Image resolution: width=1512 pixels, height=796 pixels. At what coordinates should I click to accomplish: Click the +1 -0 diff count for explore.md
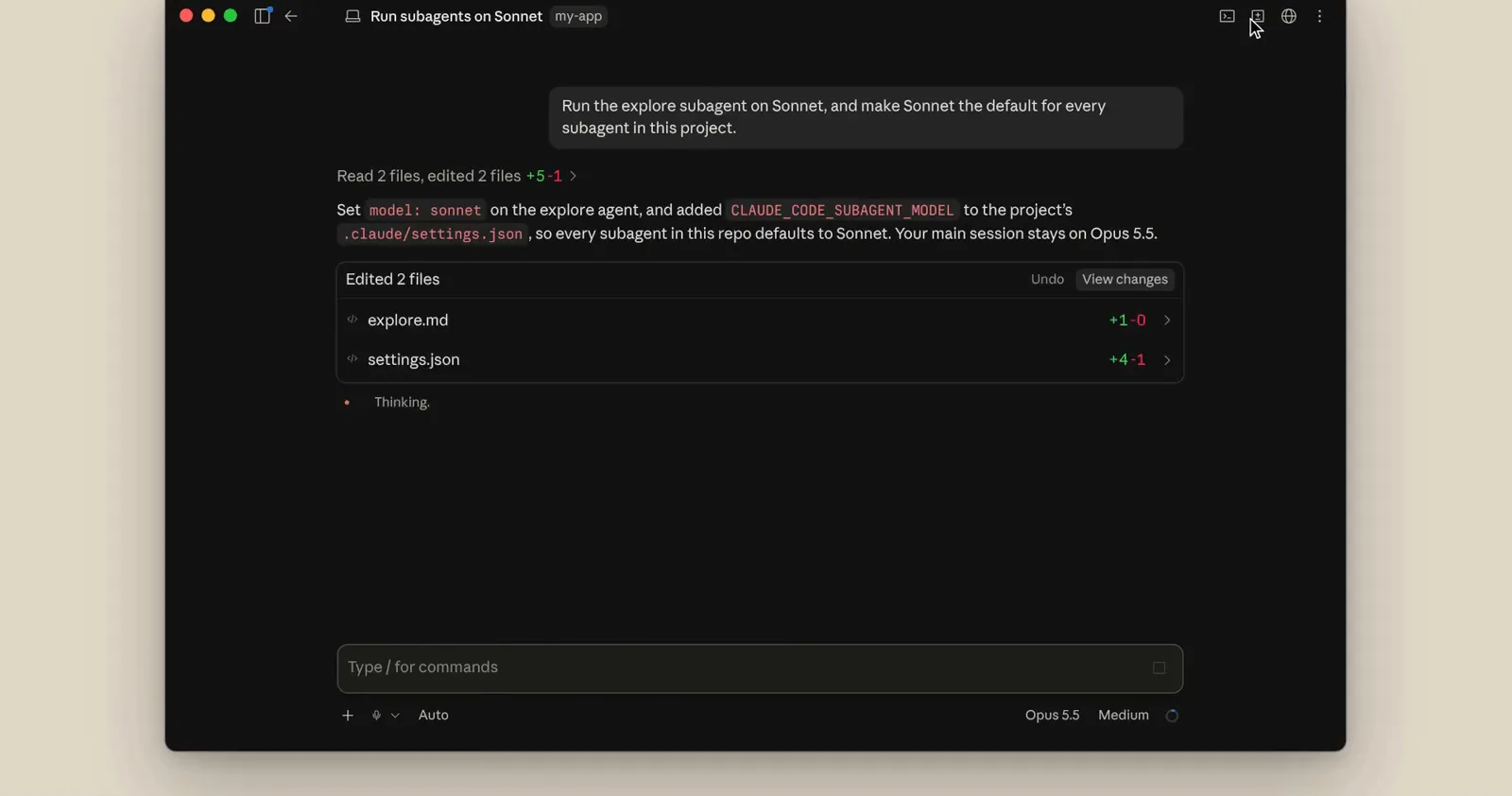[x=1127, y=320]
